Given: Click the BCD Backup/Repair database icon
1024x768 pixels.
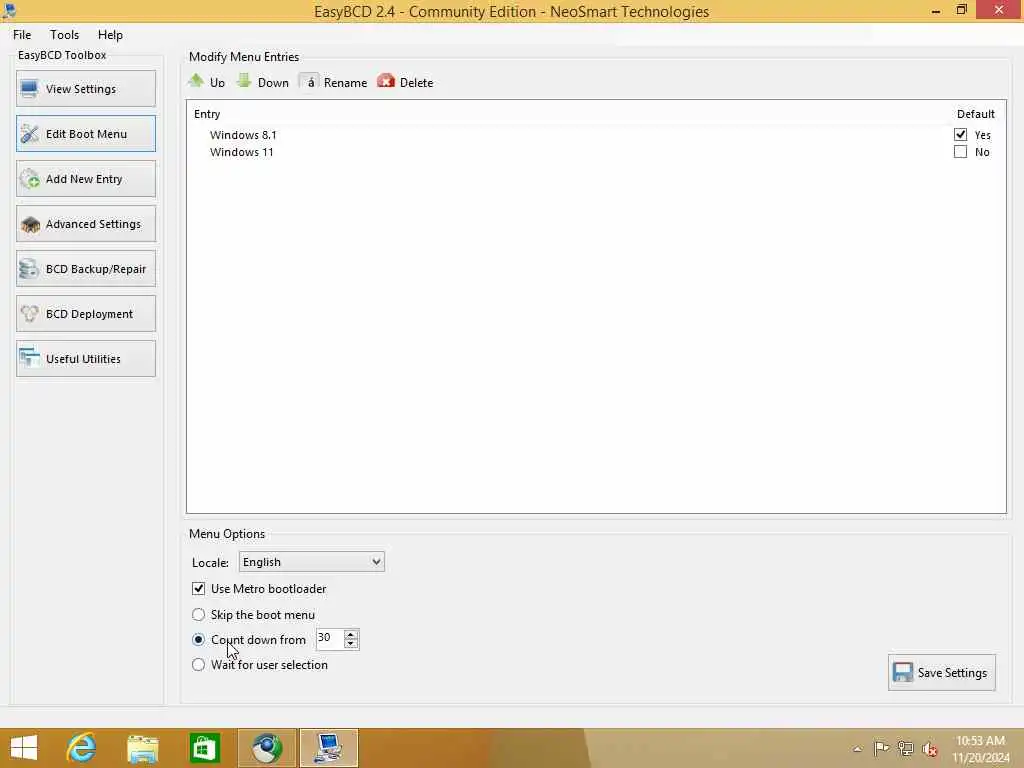Looking at the screenshot, I should tap(29, 269).
